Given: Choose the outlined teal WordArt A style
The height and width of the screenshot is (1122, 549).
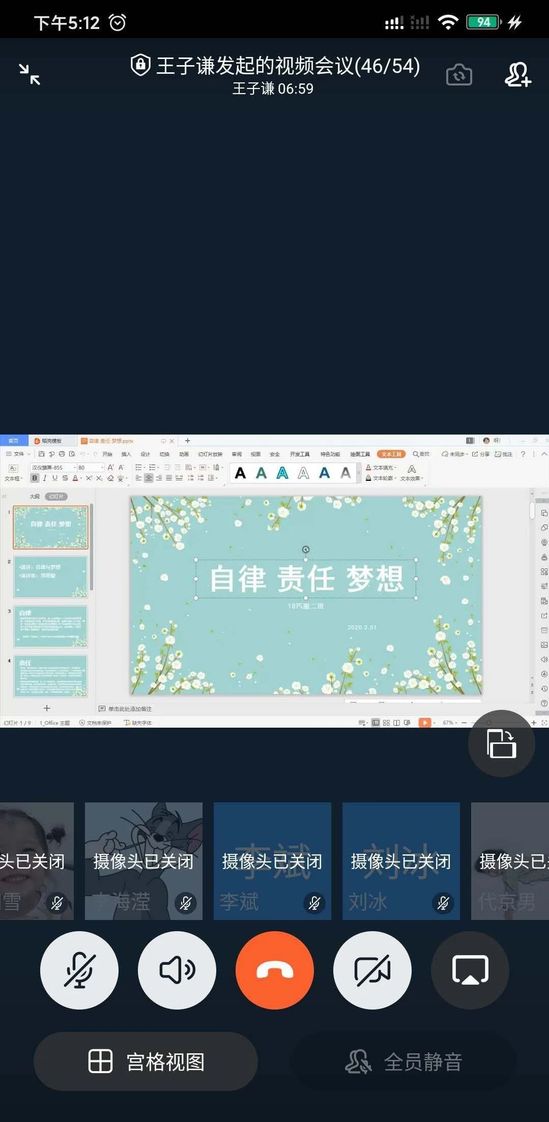Looking at the screenshot, I should pyautogui.click(x=282, y=472).
